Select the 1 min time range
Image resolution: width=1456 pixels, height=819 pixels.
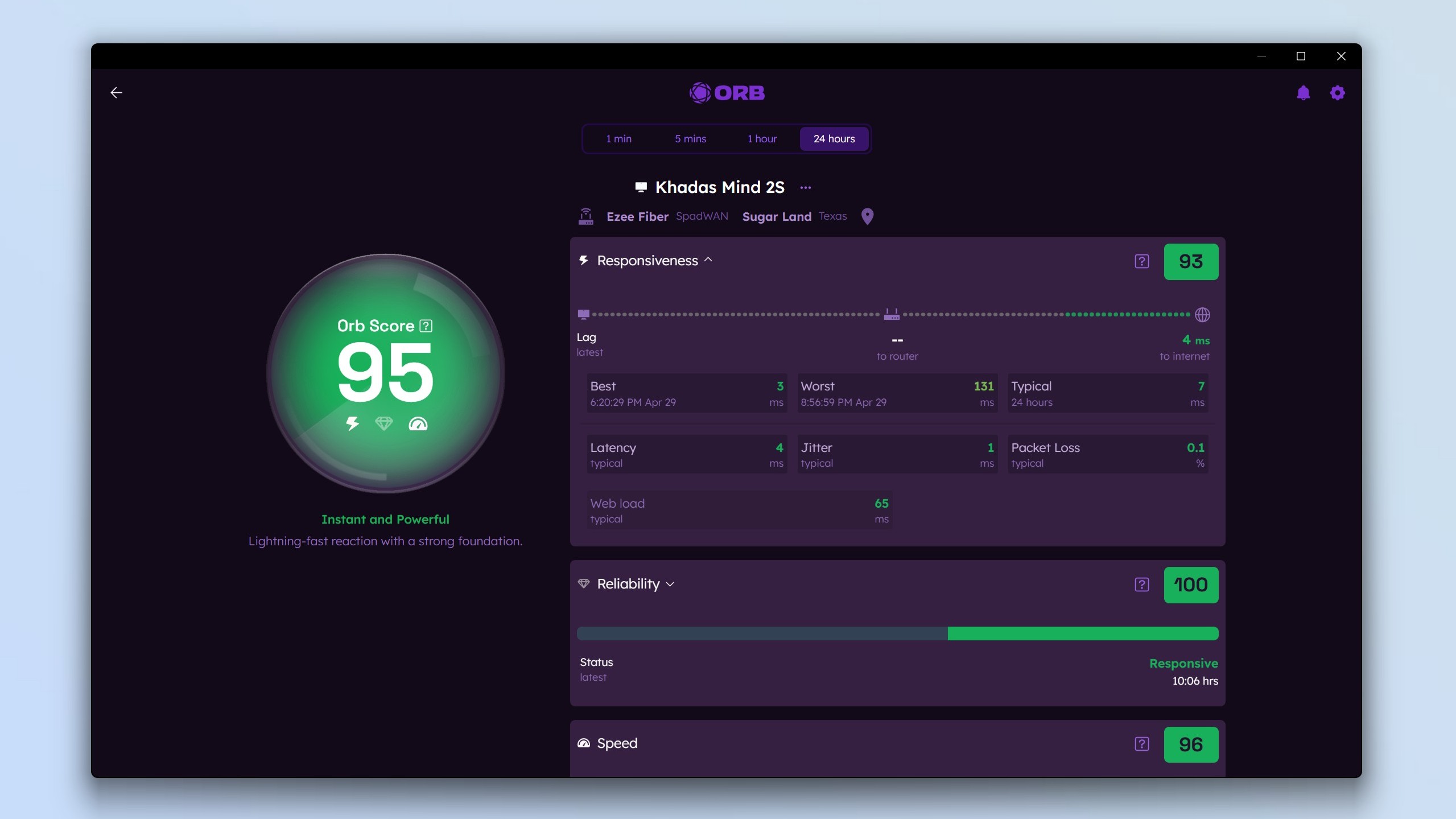pyautogui.click(x=618, y=139)
